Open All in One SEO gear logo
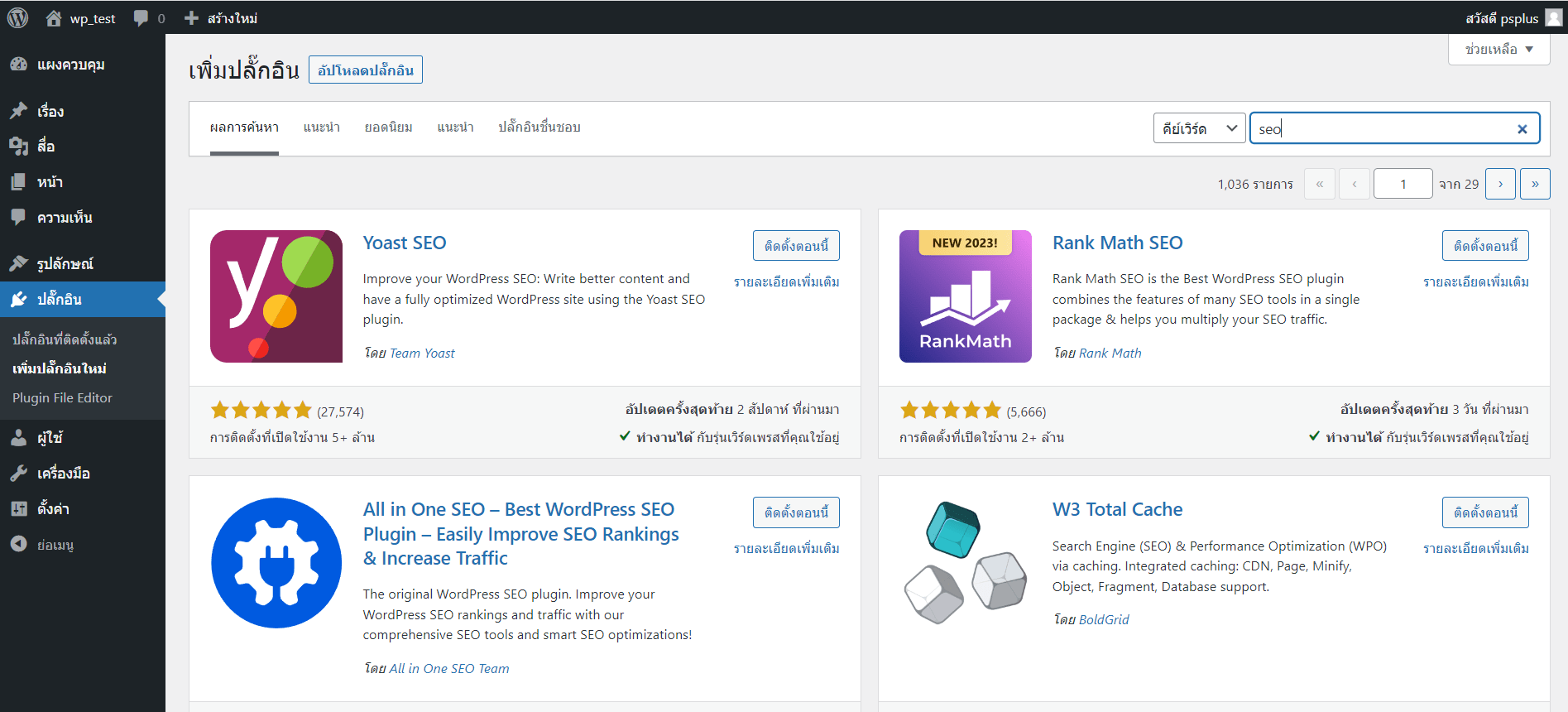This screenshot has width=1568, height=712. pos(276,563)
